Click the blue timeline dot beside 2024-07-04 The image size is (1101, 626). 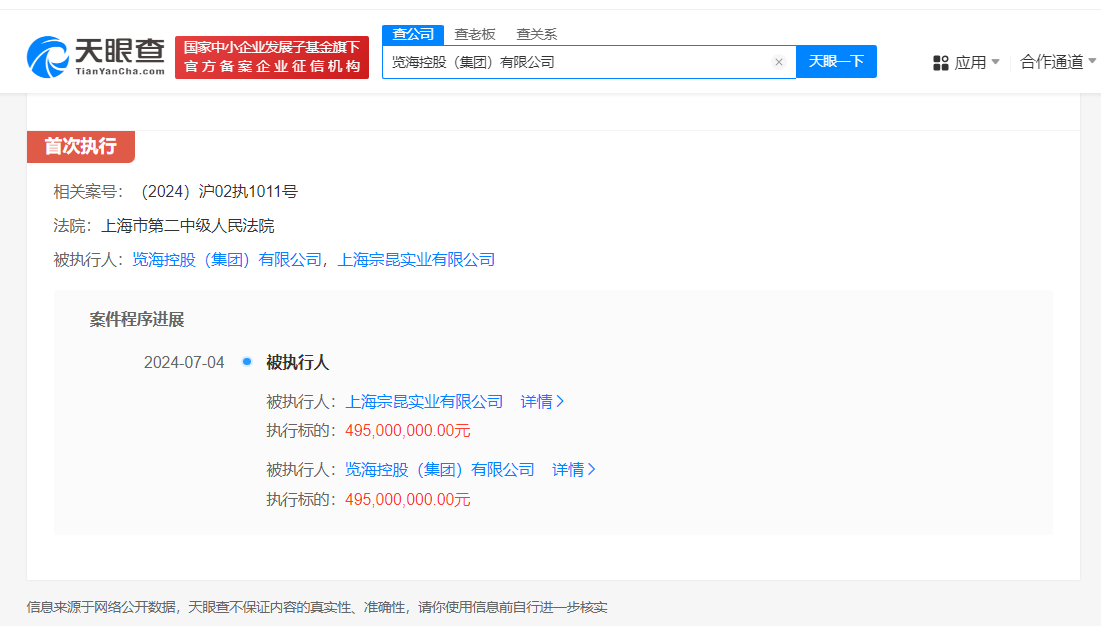[247, 362]
